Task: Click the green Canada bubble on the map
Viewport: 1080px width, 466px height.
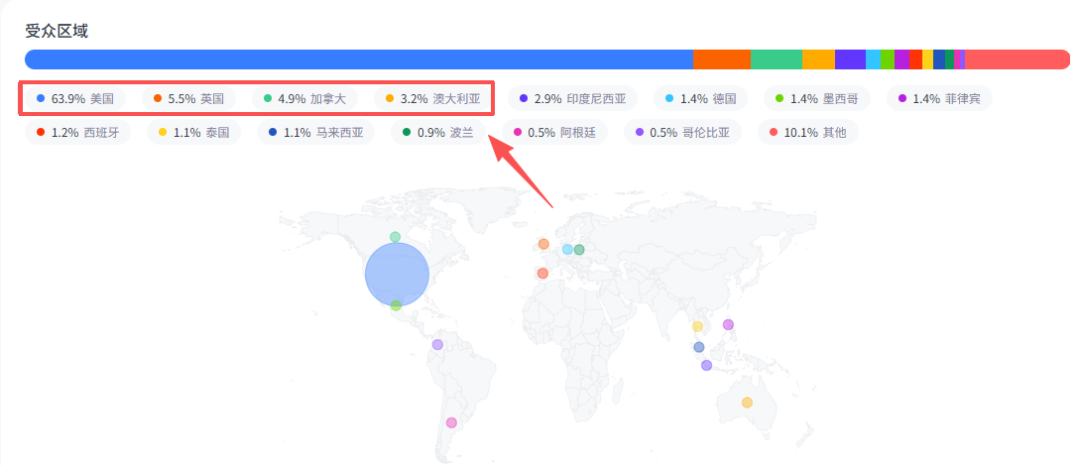Action: (395, 237)
